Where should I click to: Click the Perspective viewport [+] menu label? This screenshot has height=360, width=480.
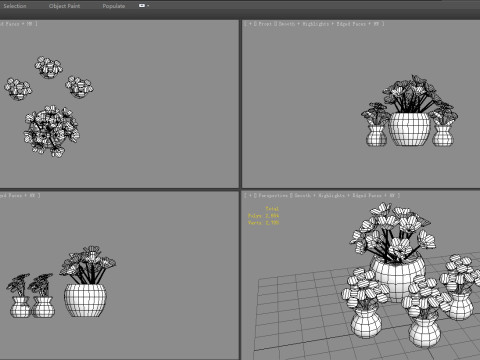pos(251,195)
